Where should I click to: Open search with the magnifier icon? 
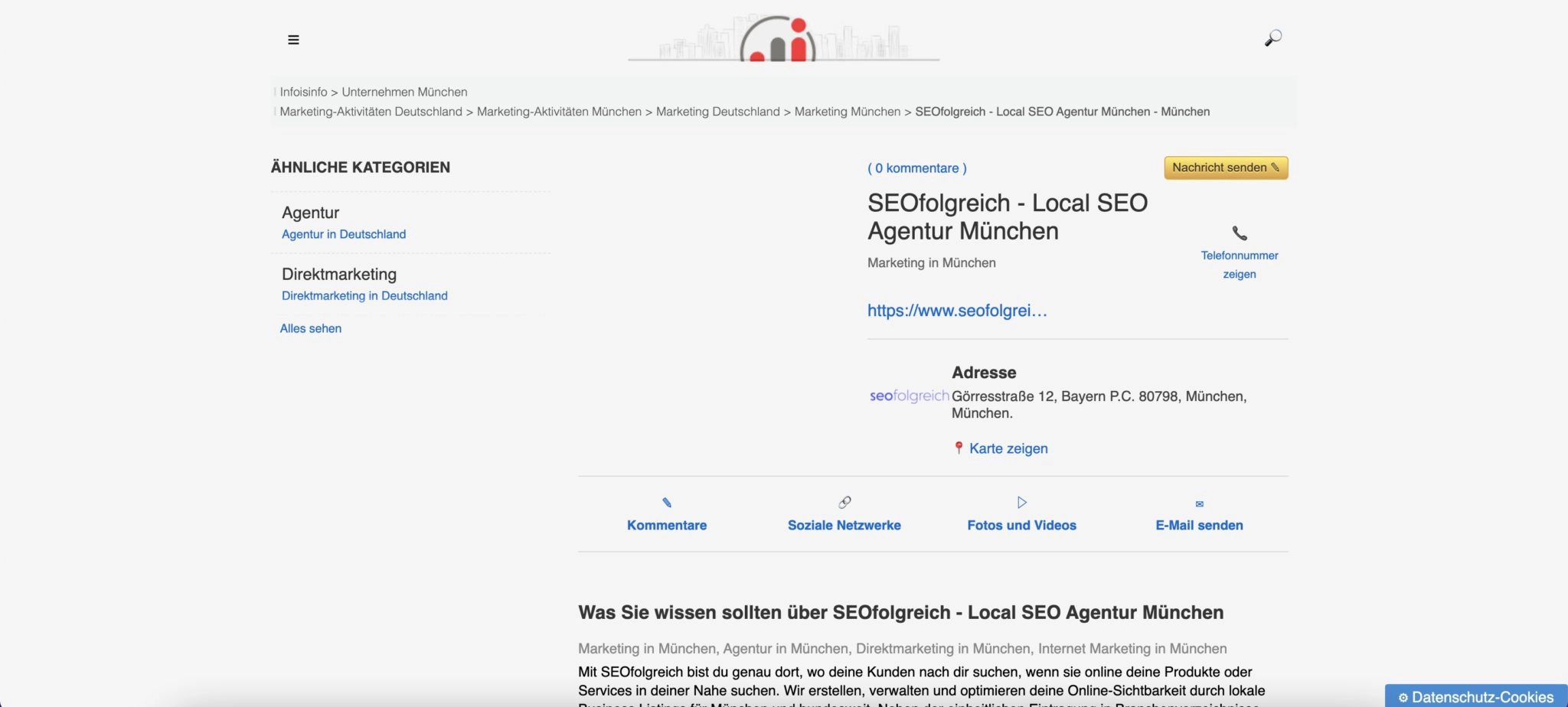(x=1273, y=38)
